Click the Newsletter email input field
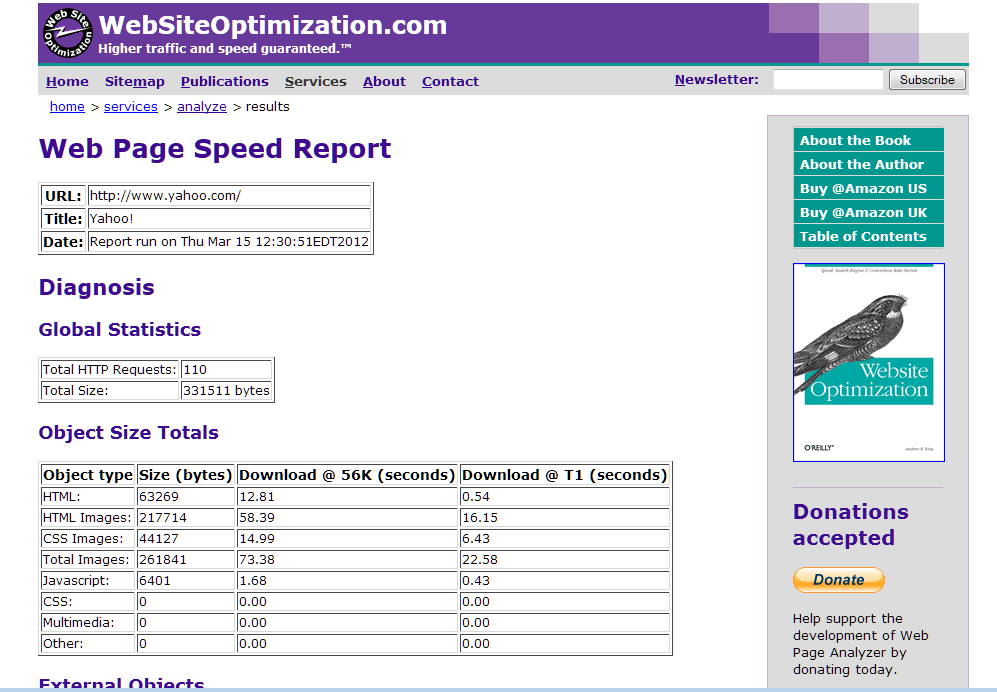Image resolution: width=997 pixels, height=692 pixels. click(x=828, y=80)
